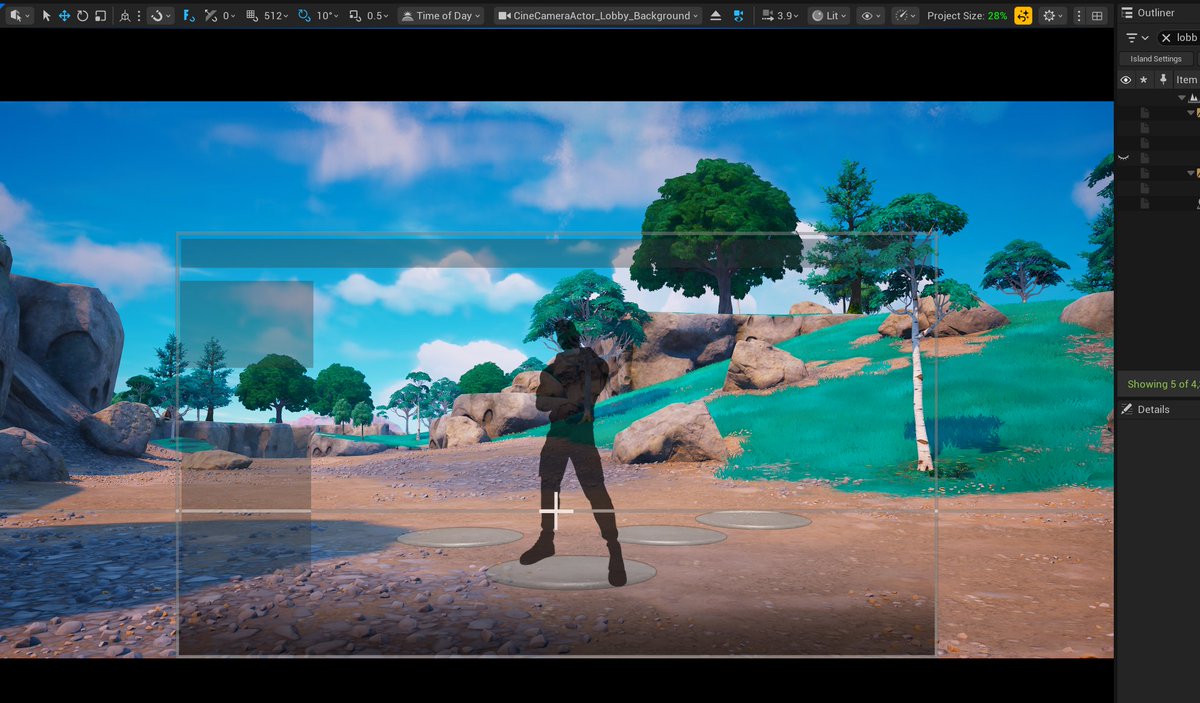Click the Project Size 28% indicator
This screenshot has height=703, width=1200.
[x=967, y=16]
